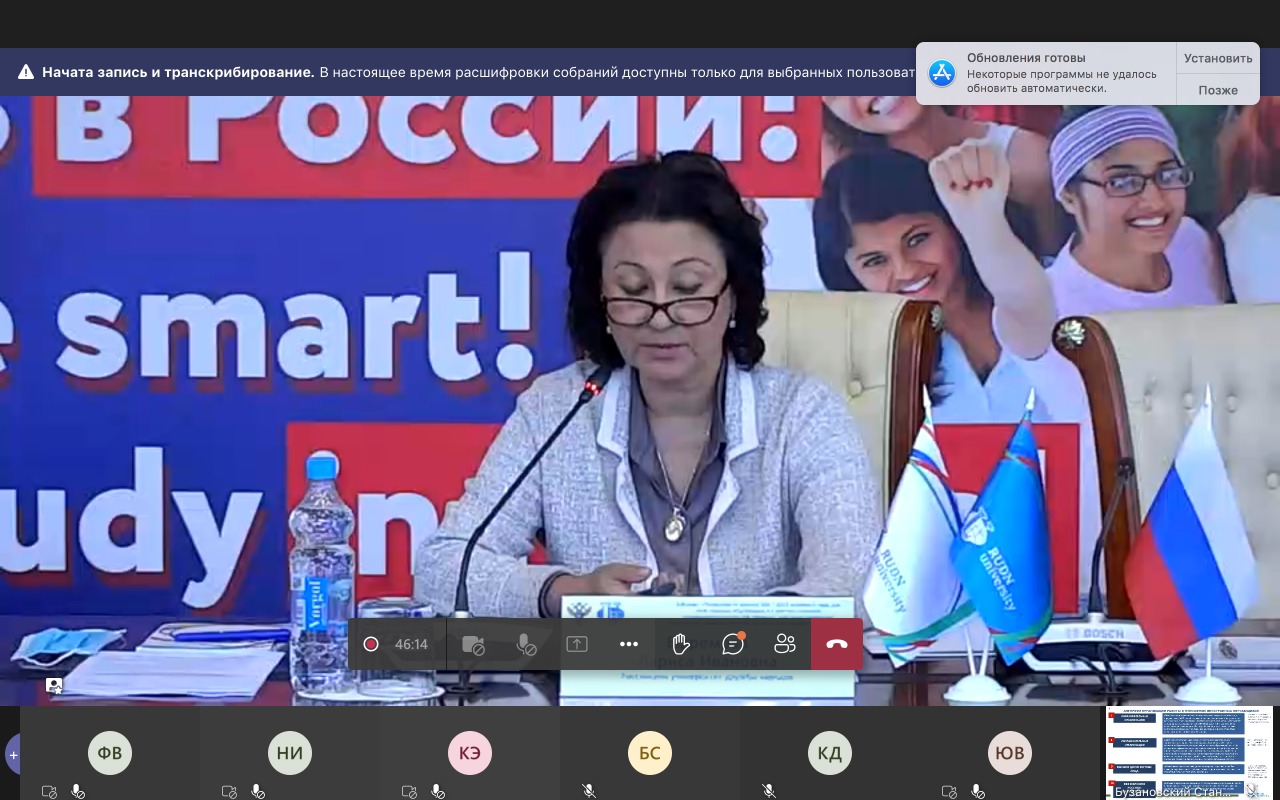Click the 46:14 meeting timer
This screenshot has width=1280, height=800.
(411, 644)
